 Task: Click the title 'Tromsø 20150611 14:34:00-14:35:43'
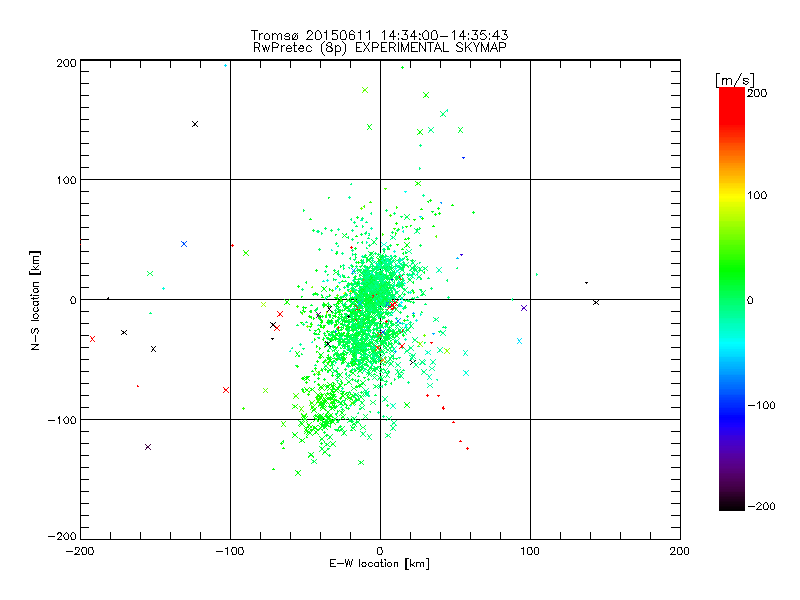pos(380,35)
